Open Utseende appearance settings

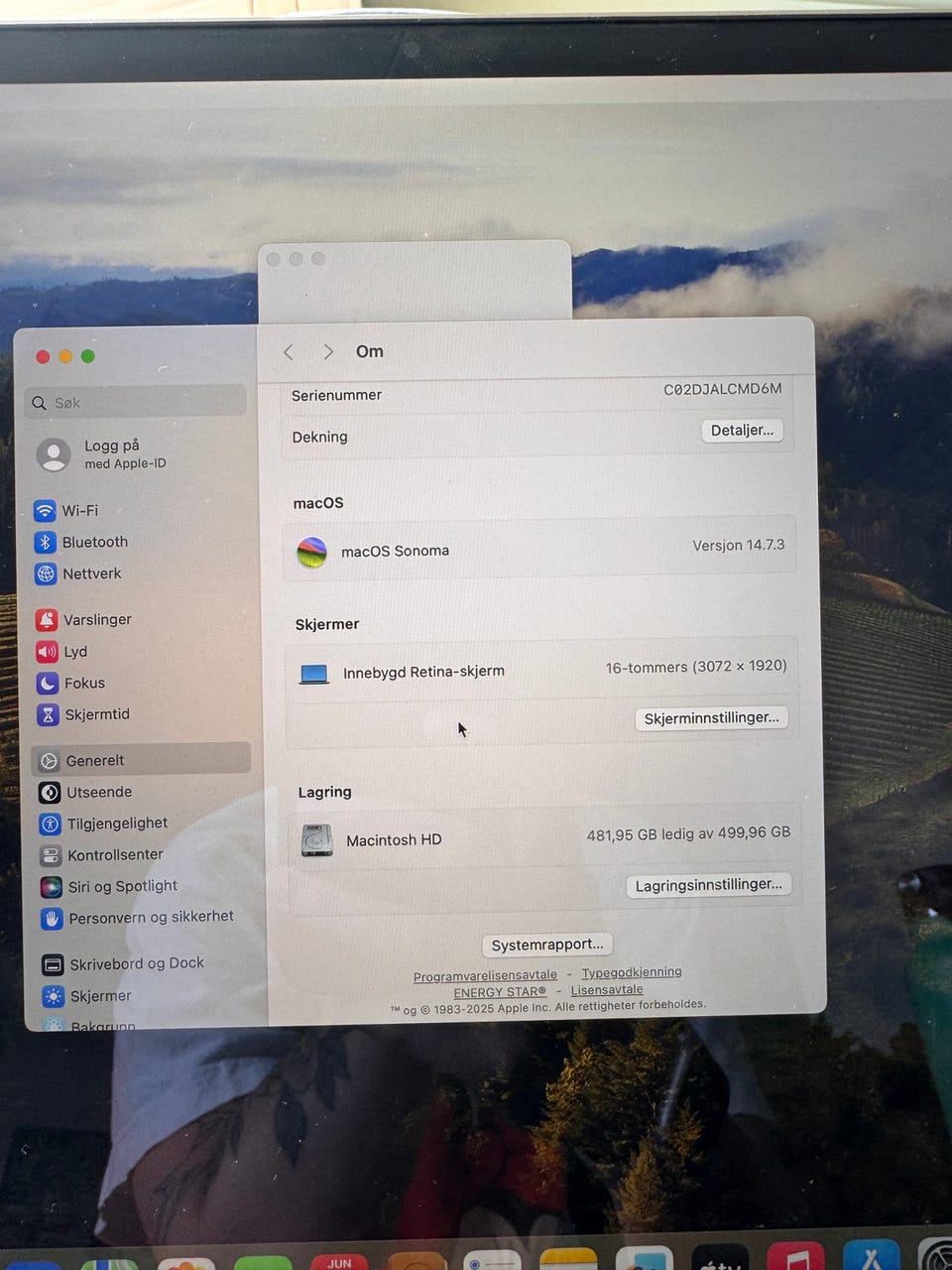(86, 792)
